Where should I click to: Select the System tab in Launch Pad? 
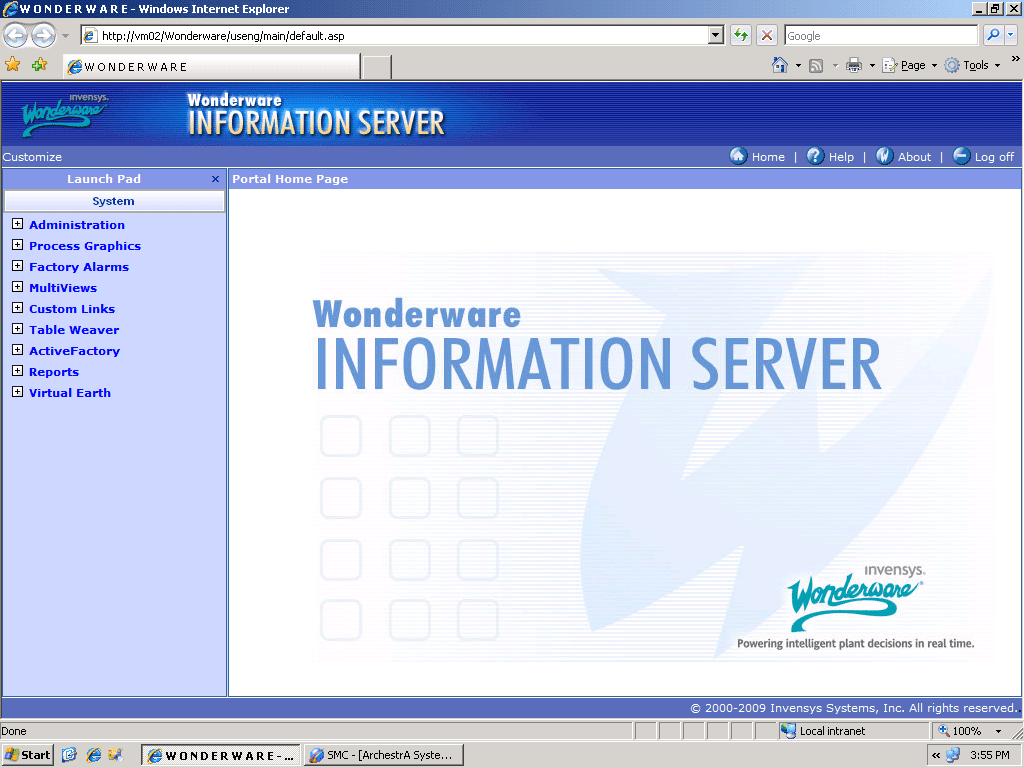tap(114, 201)
